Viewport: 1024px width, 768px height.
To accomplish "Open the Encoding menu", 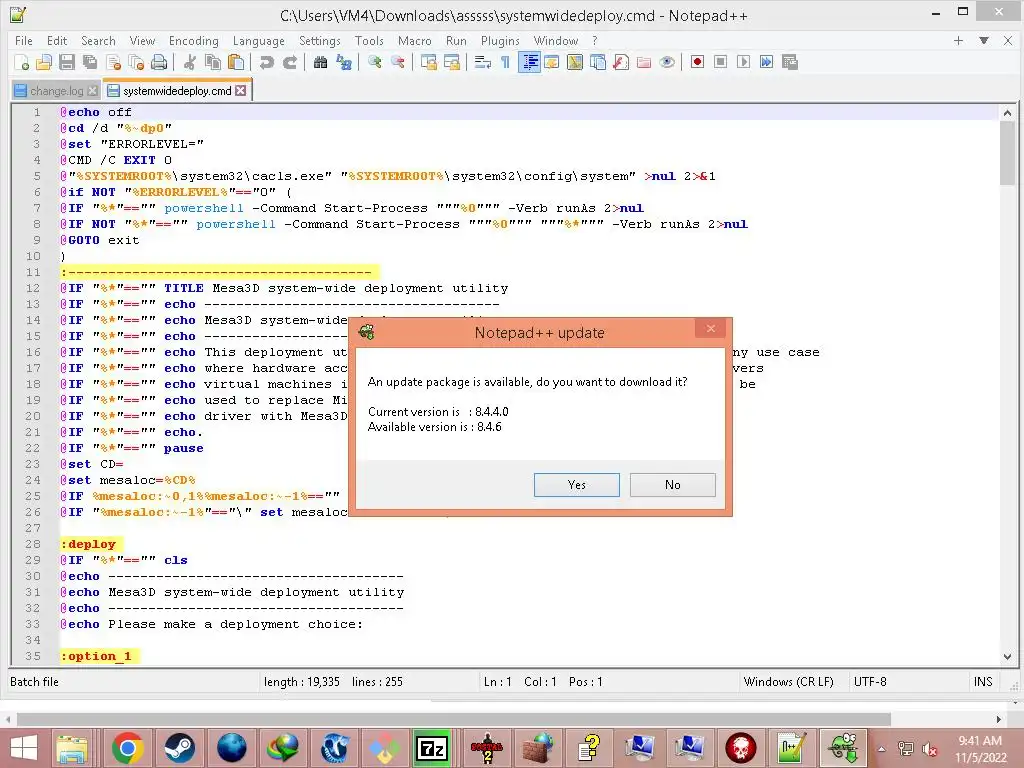I will [193, 40].
